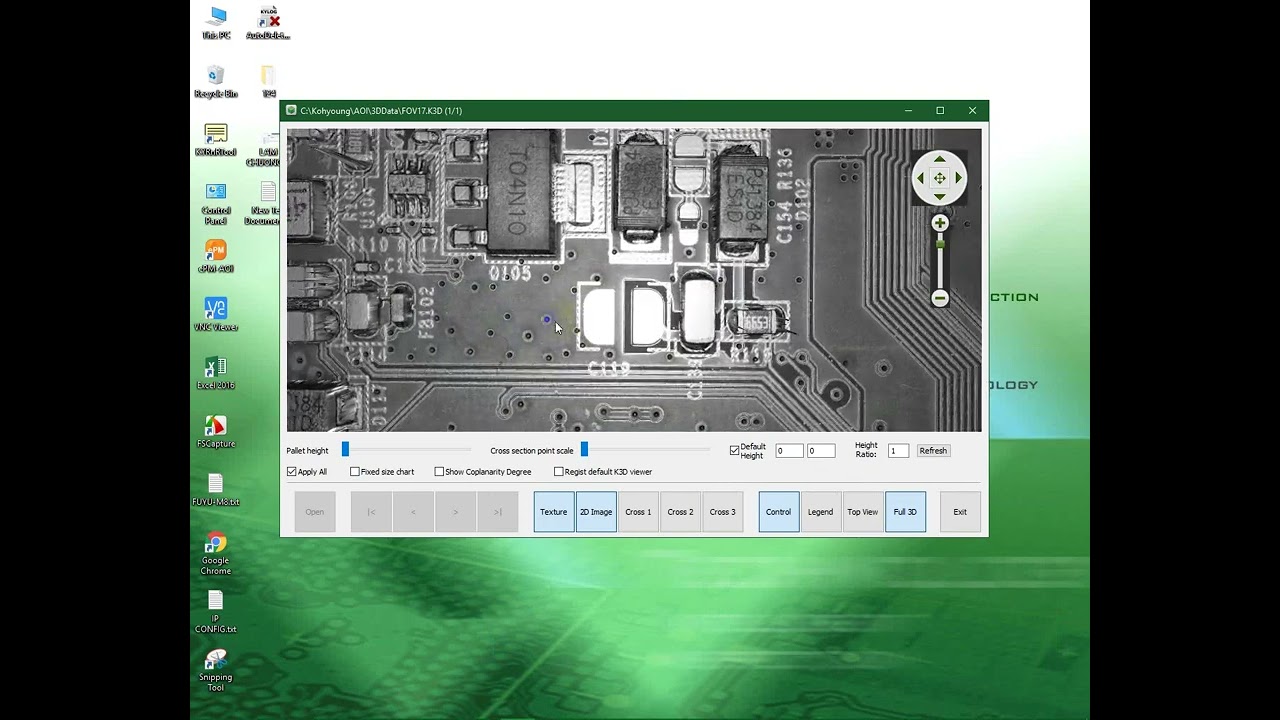Click the previous < navigation button

[x=413, y=512]
